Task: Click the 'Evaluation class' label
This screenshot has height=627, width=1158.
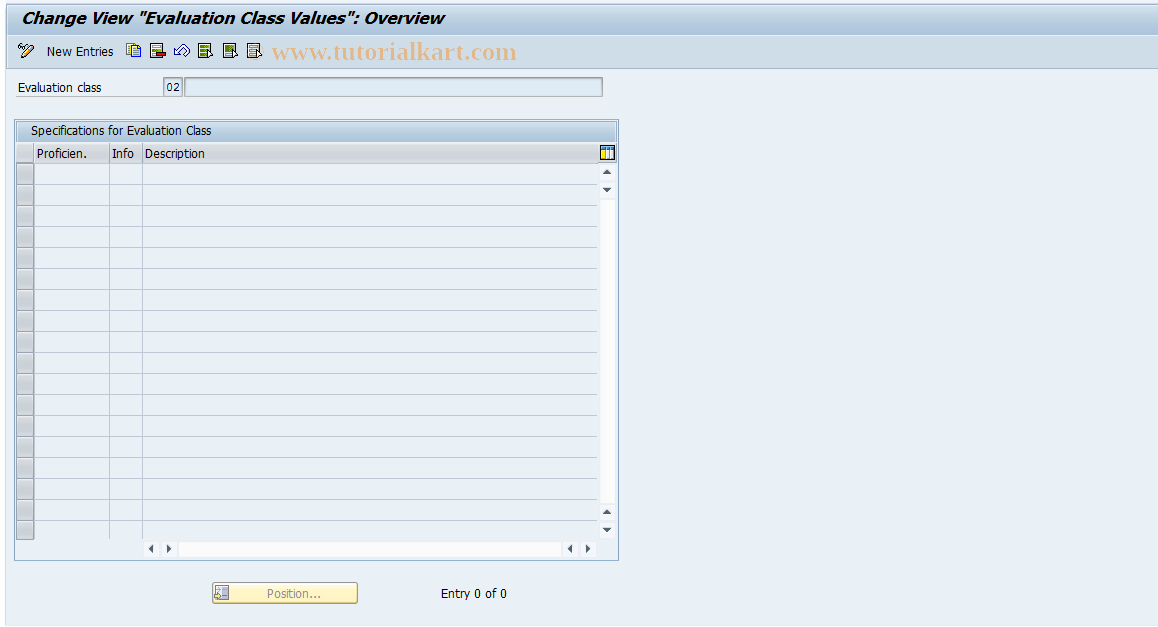Action: (x=60, y=88)
